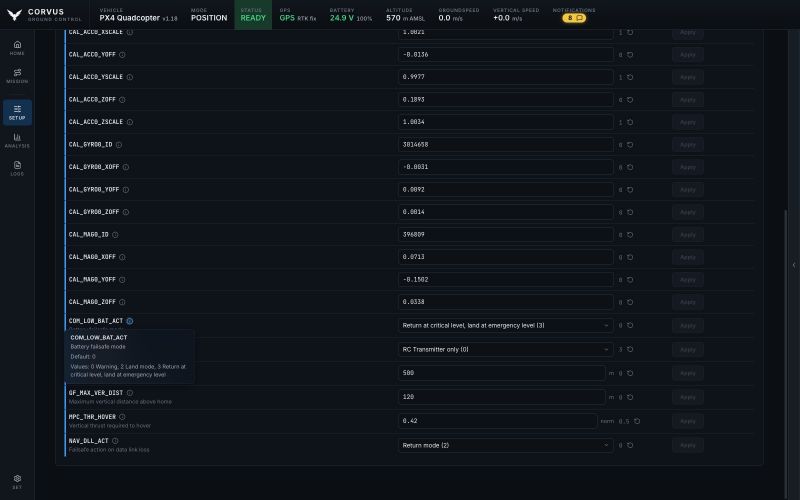Show info for GF_MAX_VER_DIST
Screen dimensions: 800x500
pos(130,393)
